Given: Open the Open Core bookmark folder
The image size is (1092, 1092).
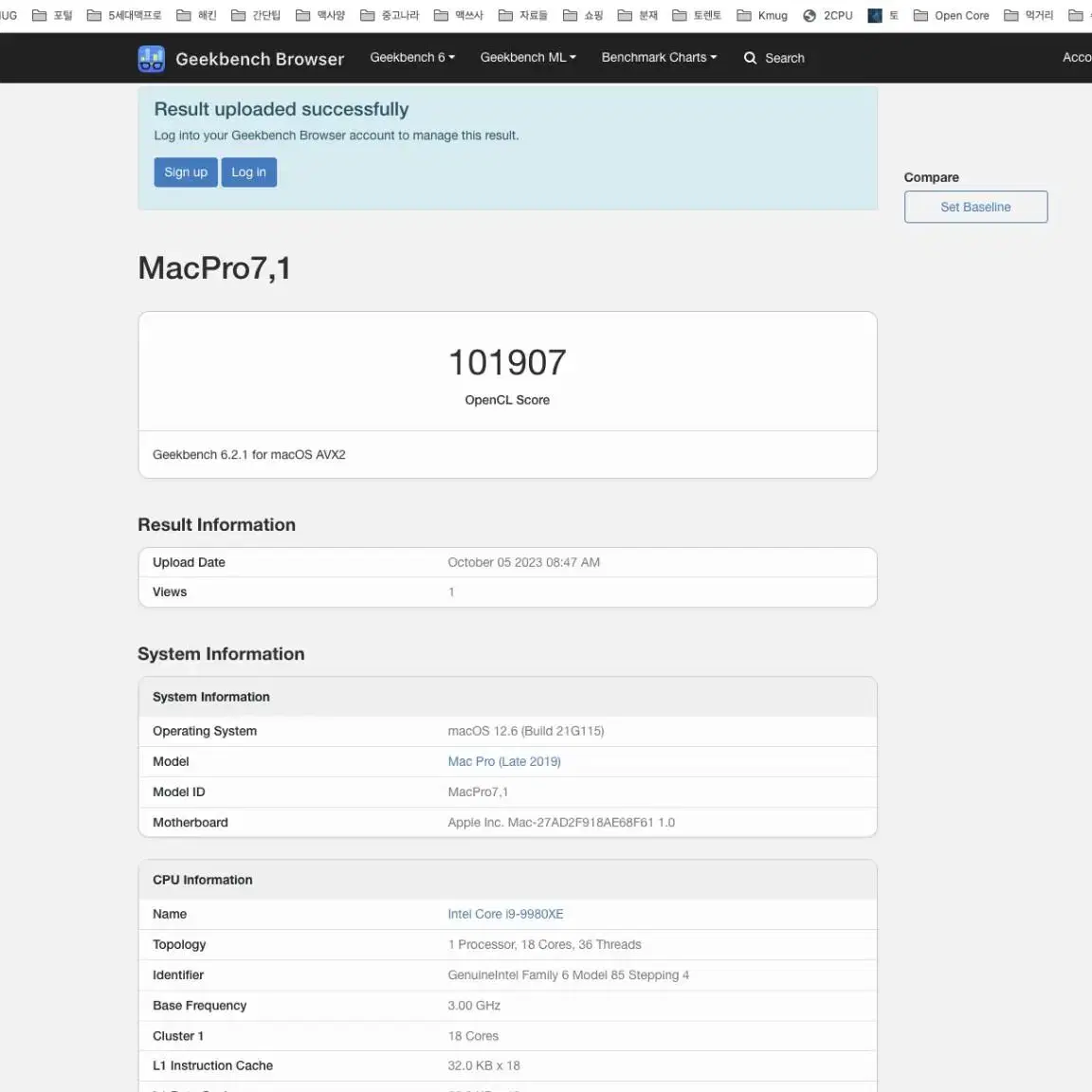Looking at the screenshot, I should (952, 15).
